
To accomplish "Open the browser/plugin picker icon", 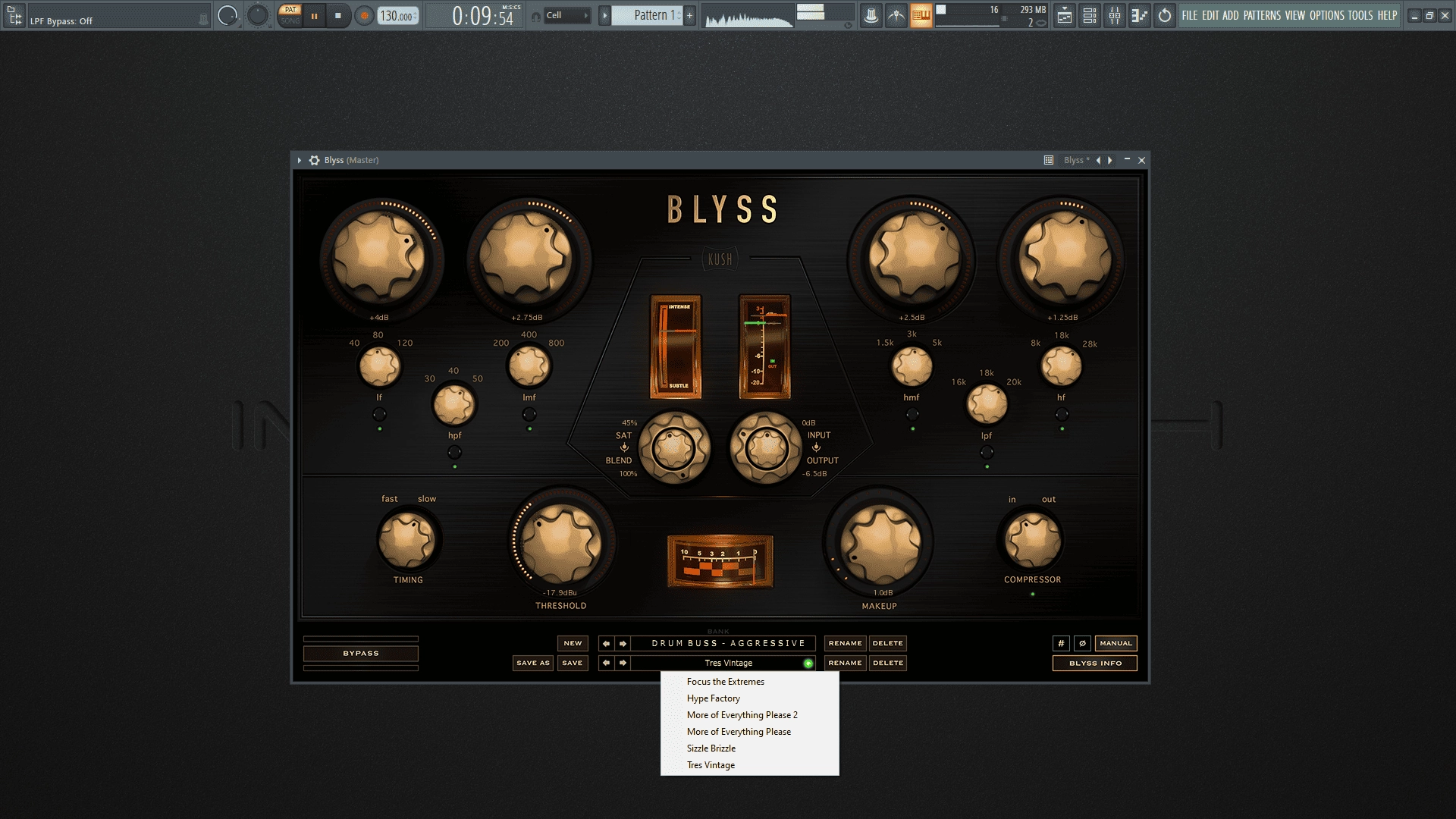I will [14, 15].
